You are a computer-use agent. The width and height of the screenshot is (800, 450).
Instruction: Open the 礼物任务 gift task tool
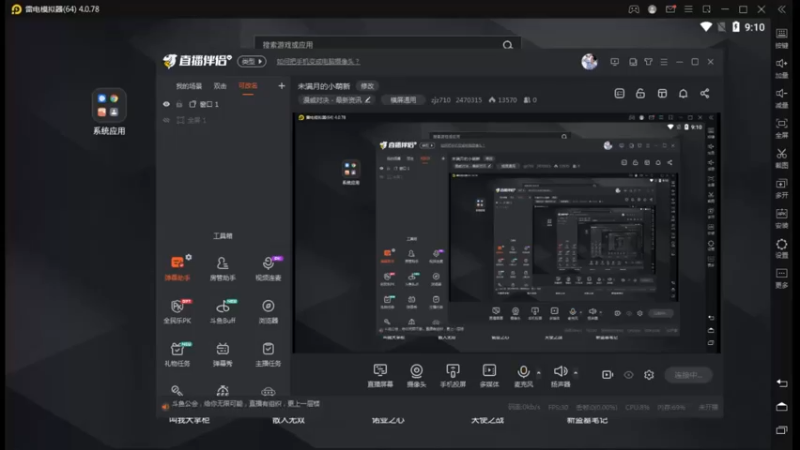tap(177, 354)
